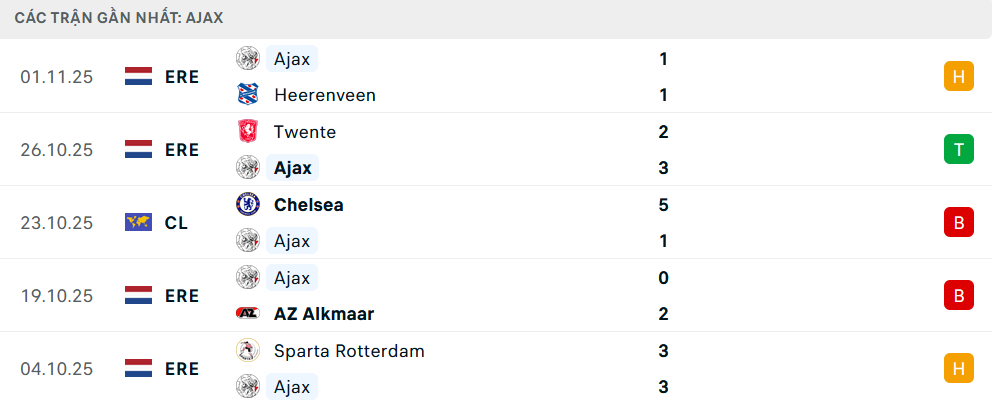
Task: Click the Chelsea club crest icon
Action: point(248,205)
